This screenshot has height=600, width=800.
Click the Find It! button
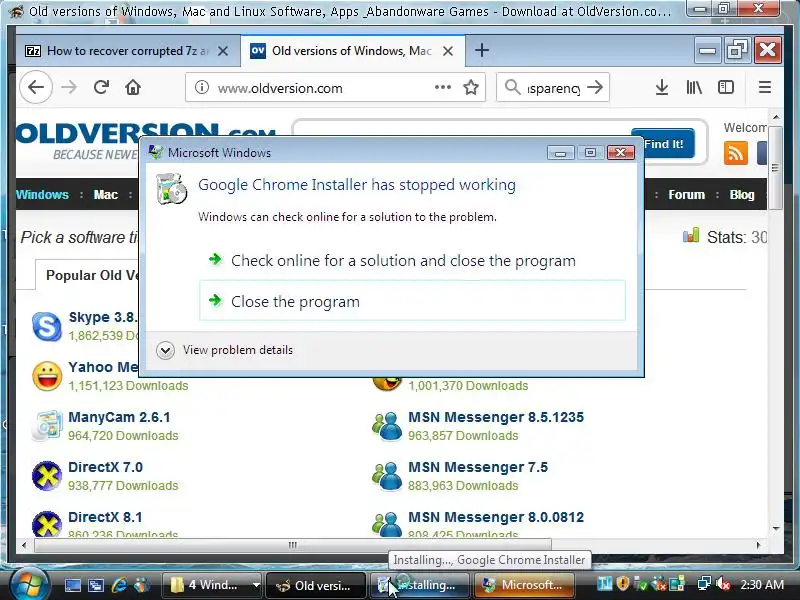pos(663,144)
